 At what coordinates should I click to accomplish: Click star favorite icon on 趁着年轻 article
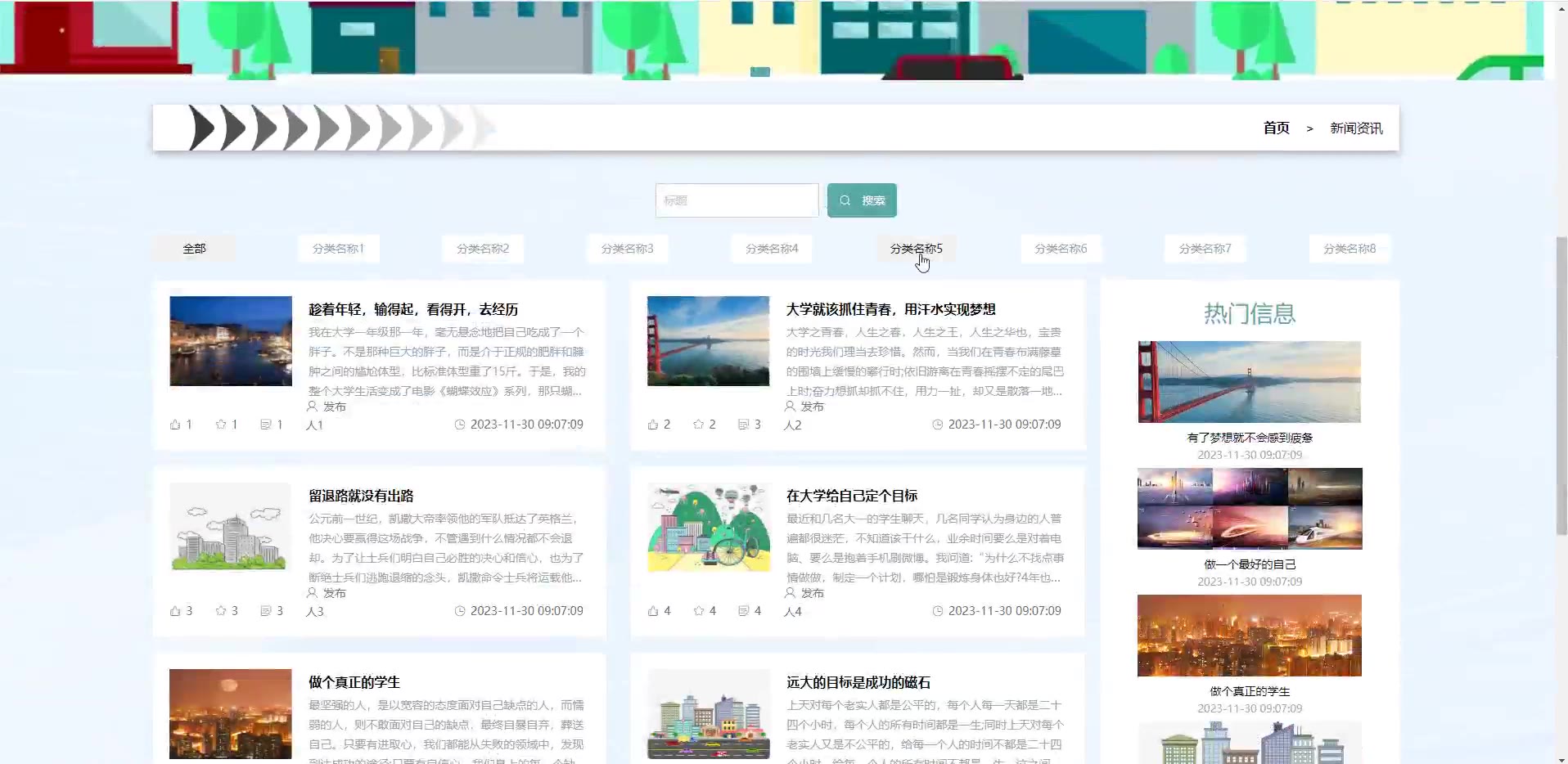(221, 425)
